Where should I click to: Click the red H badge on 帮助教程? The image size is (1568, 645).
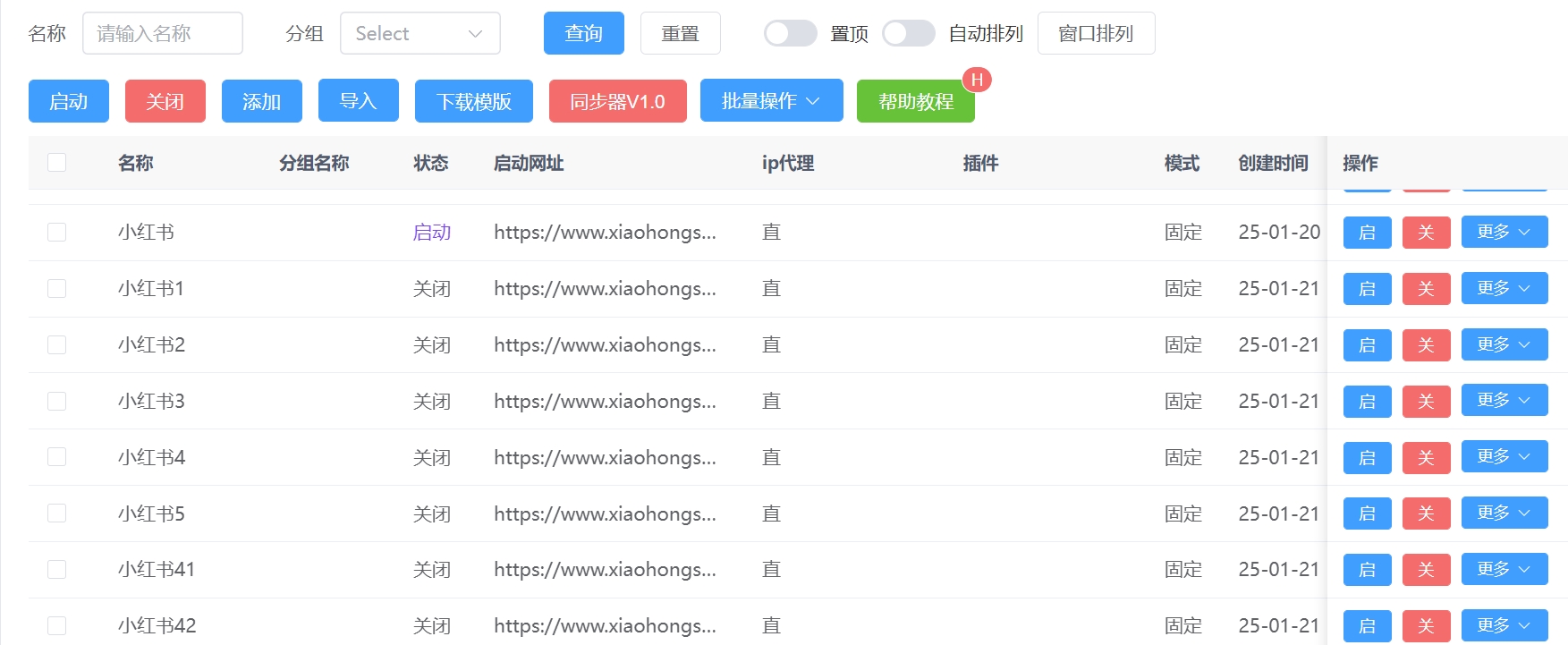pos(977,80)
